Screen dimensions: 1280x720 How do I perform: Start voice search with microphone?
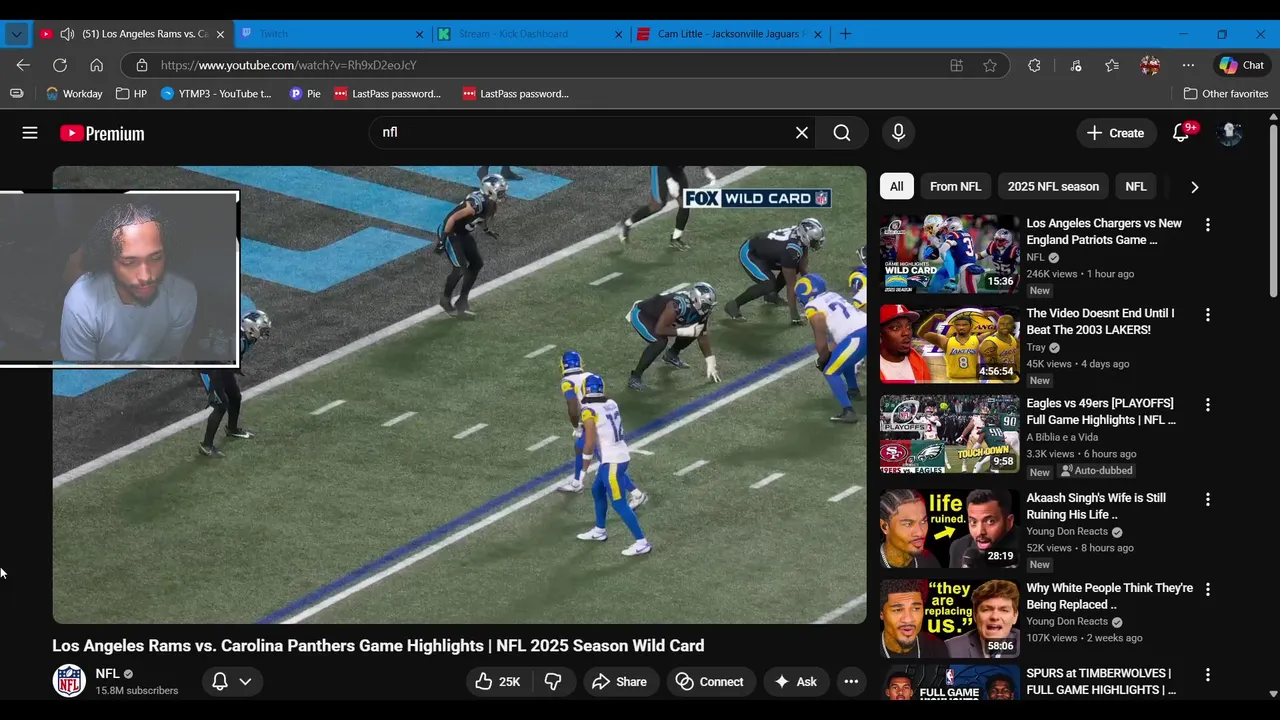click(x=898, y=132)
